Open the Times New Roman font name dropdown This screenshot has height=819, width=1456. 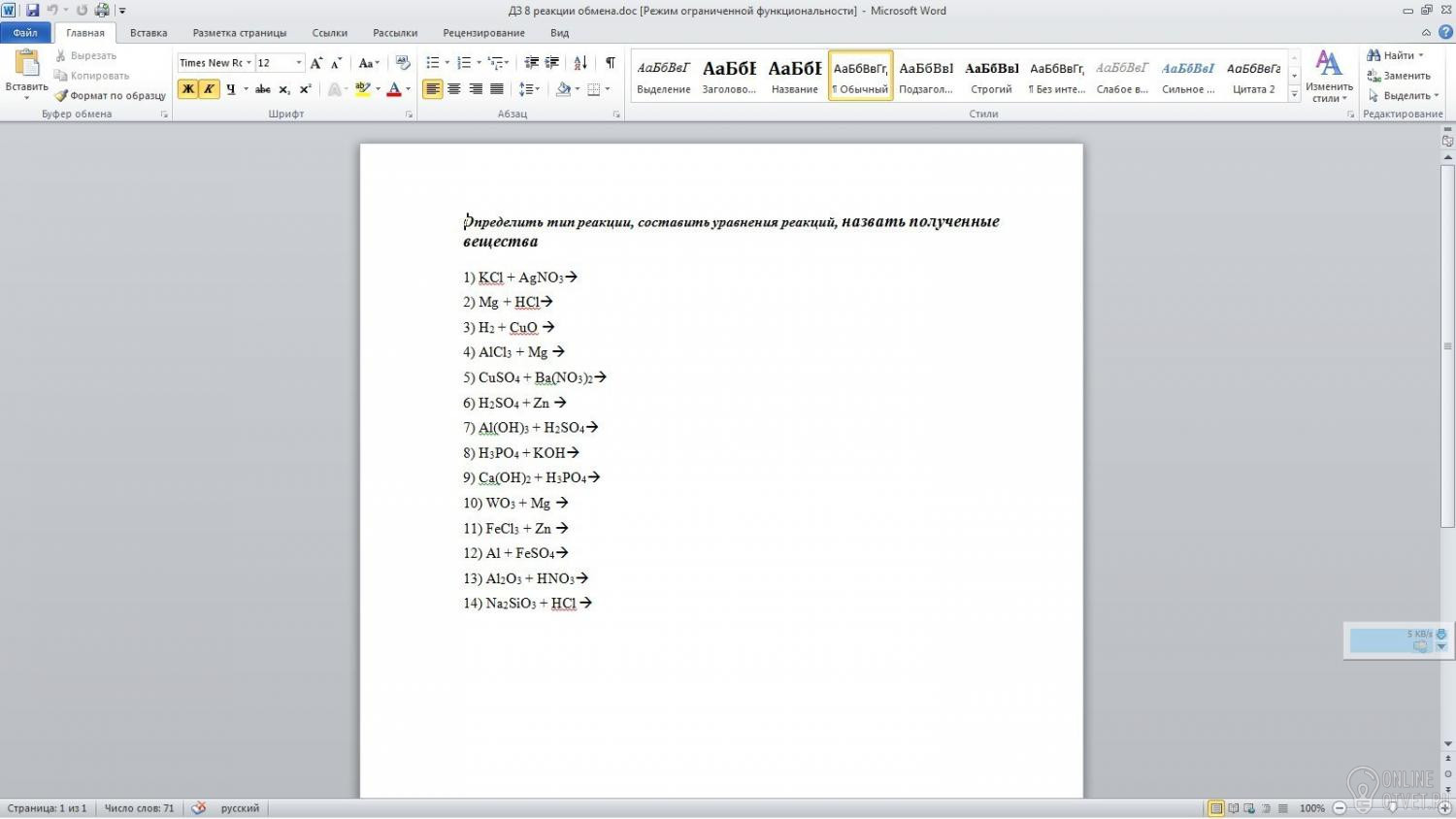[x=248, y=63]
